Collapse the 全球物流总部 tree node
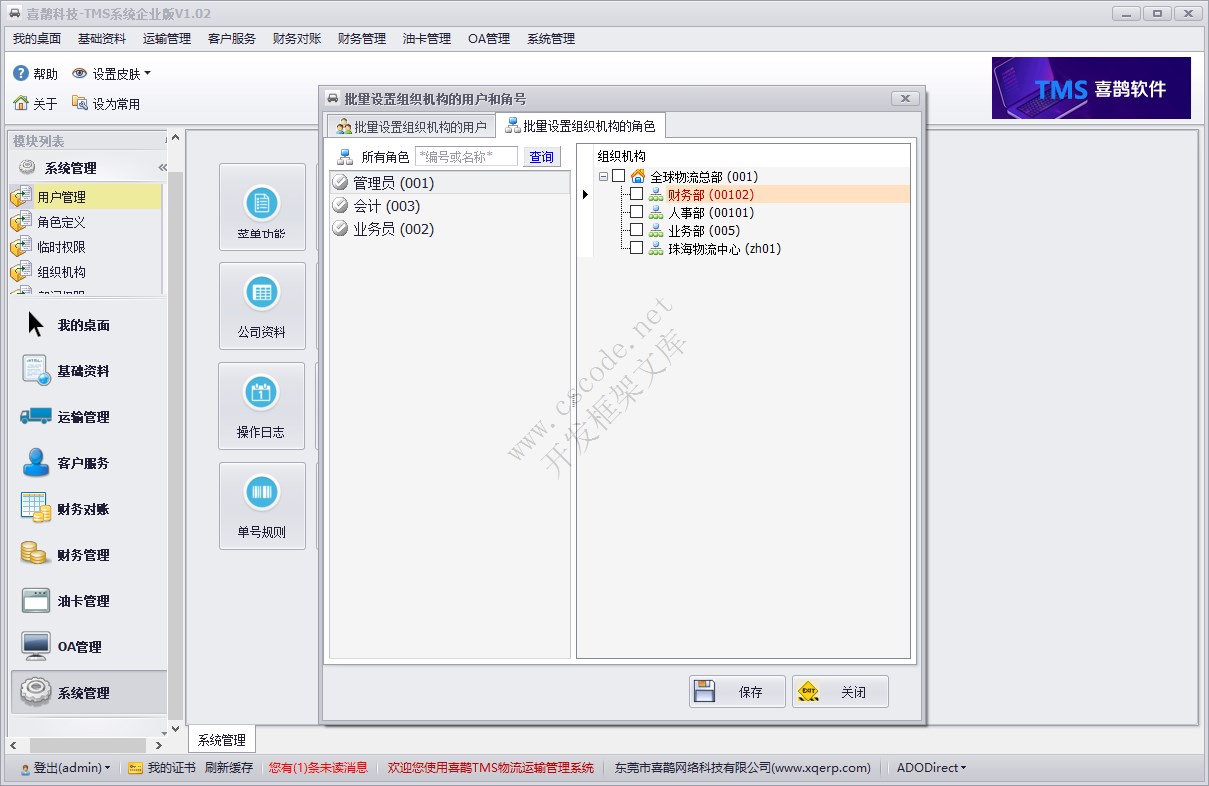Screen dimensions: 1209x786 603,176
